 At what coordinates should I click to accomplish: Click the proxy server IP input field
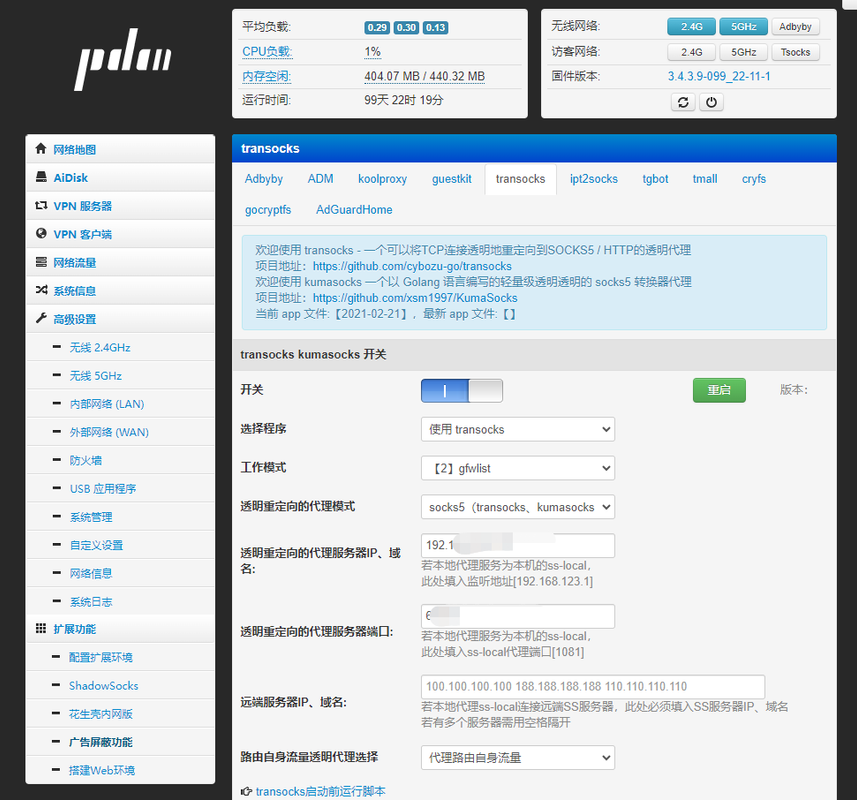click(x=518, y=545)
